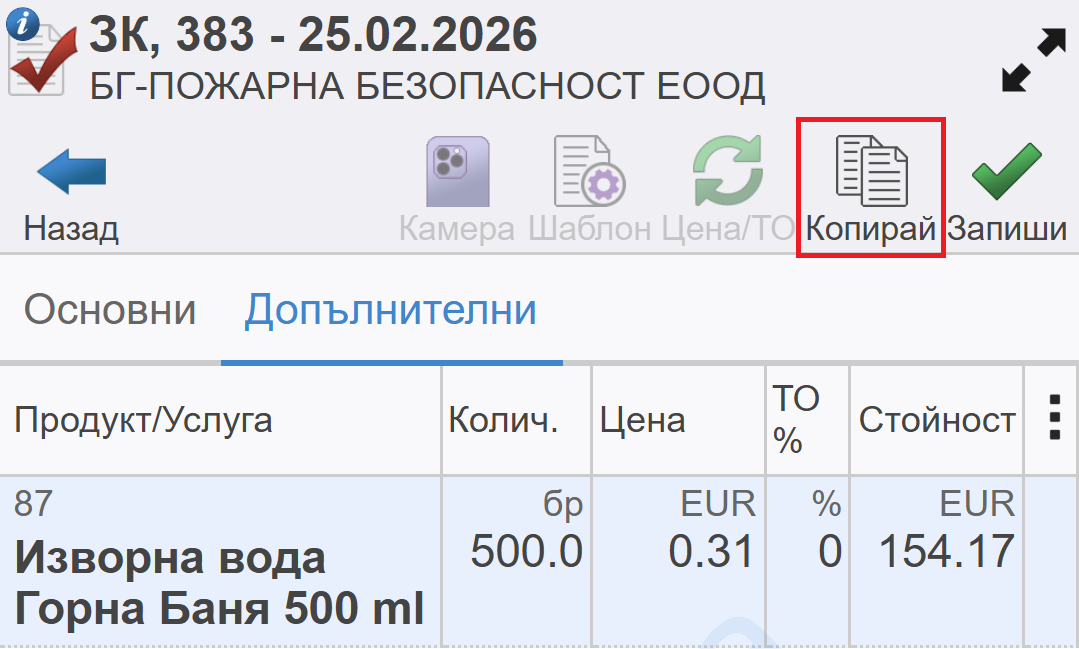This screenshot has height=649, width=1079.
Task: Select the Допълнителни tab
Action: point(391,311)
